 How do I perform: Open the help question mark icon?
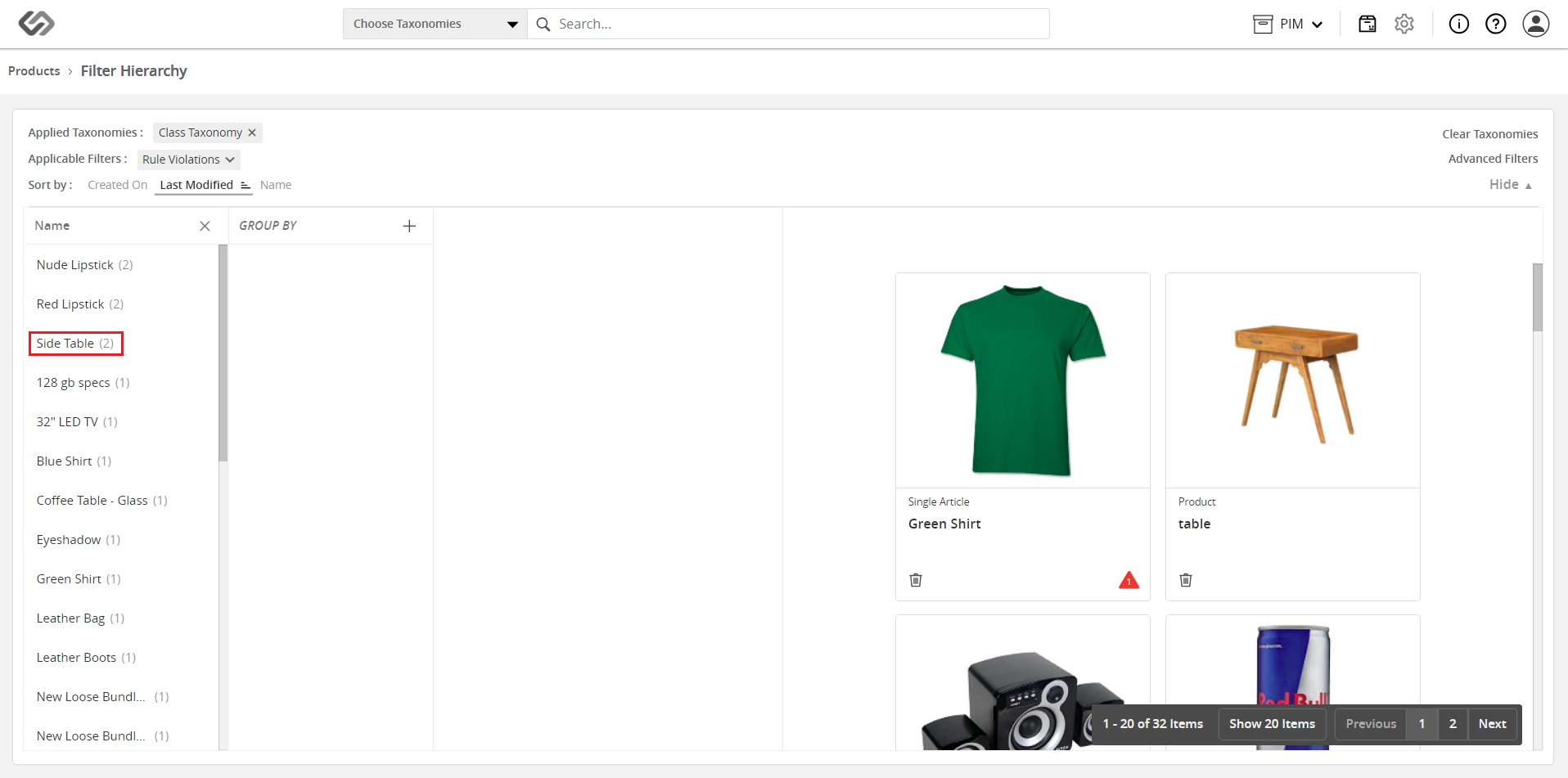(x=1496, y=24)
